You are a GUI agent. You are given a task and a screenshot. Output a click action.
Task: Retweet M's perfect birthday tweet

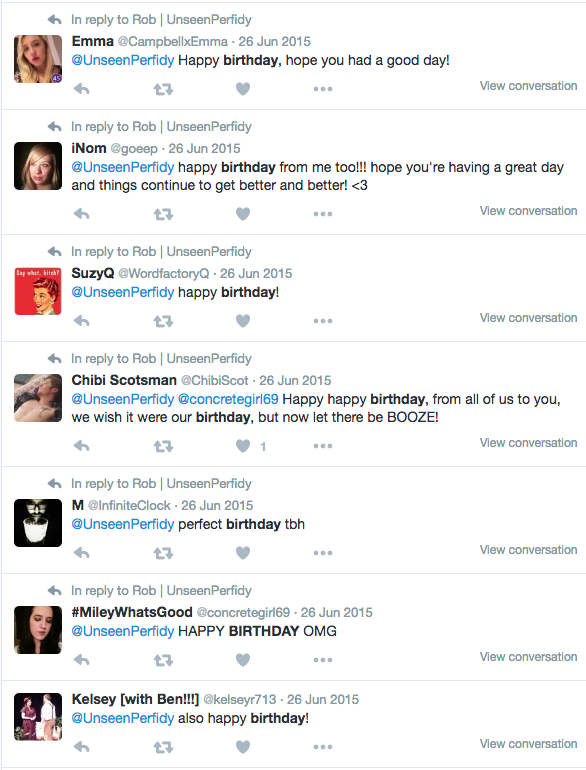(163, 553)
